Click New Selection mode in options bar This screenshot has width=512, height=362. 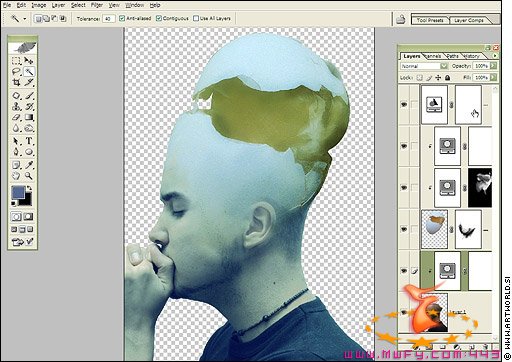(x=39, y=19)
